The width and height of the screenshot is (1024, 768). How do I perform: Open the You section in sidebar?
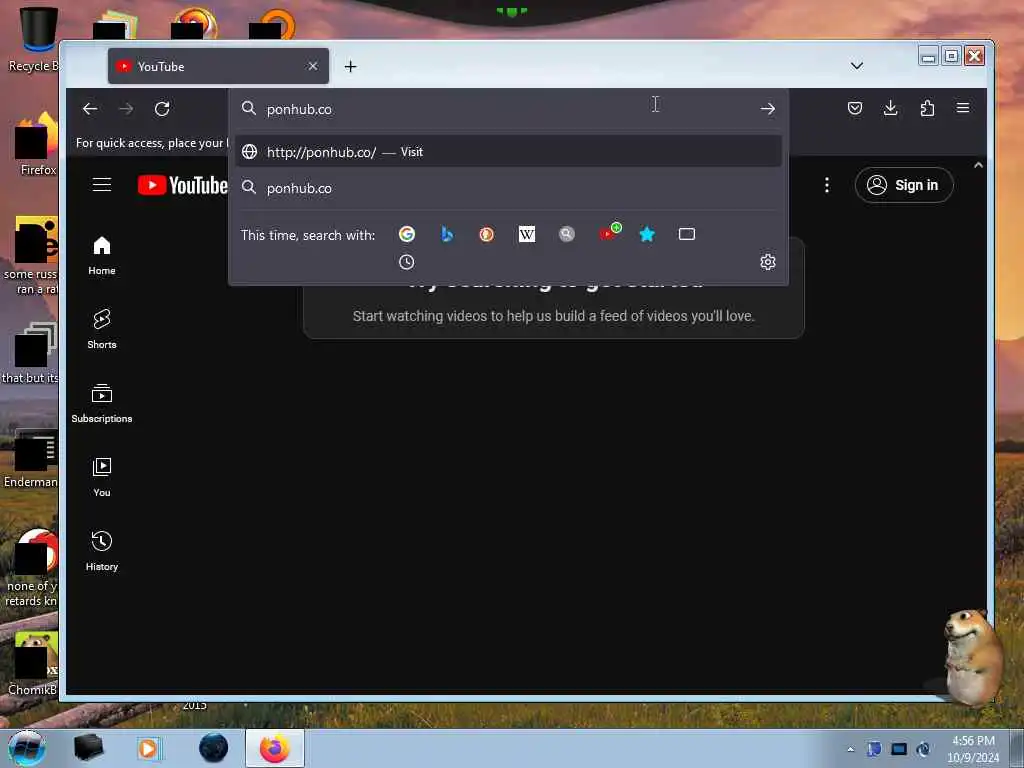point(102,477)
